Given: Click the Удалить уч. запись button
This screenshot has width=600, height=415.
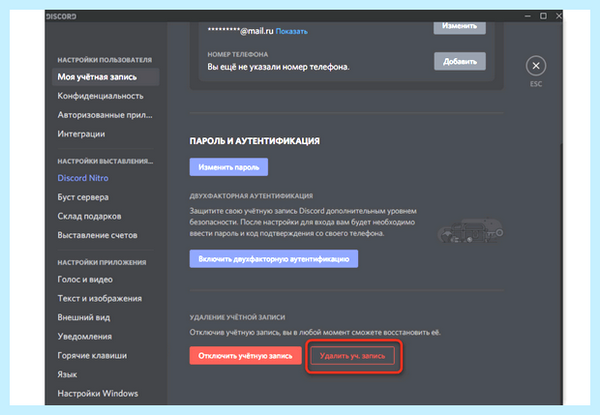Looking at the screenshot, I should click(x=352, y=356).
